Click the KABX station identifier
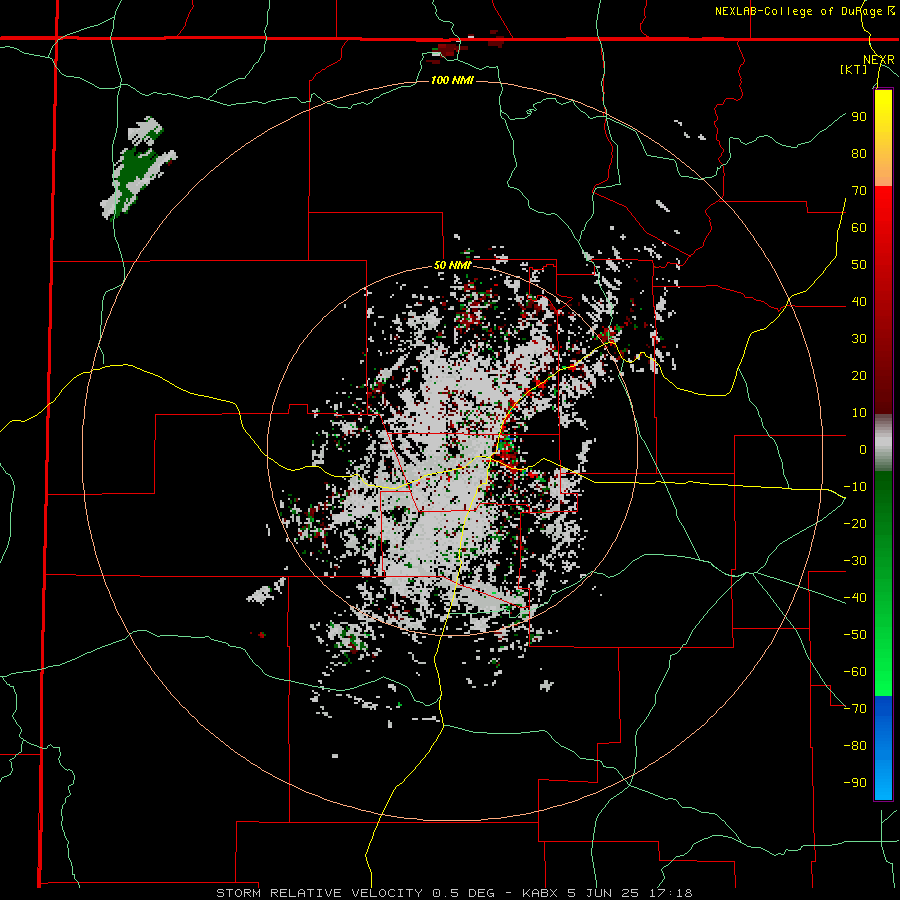Screen dimensions: 900x900 (541, 893)
